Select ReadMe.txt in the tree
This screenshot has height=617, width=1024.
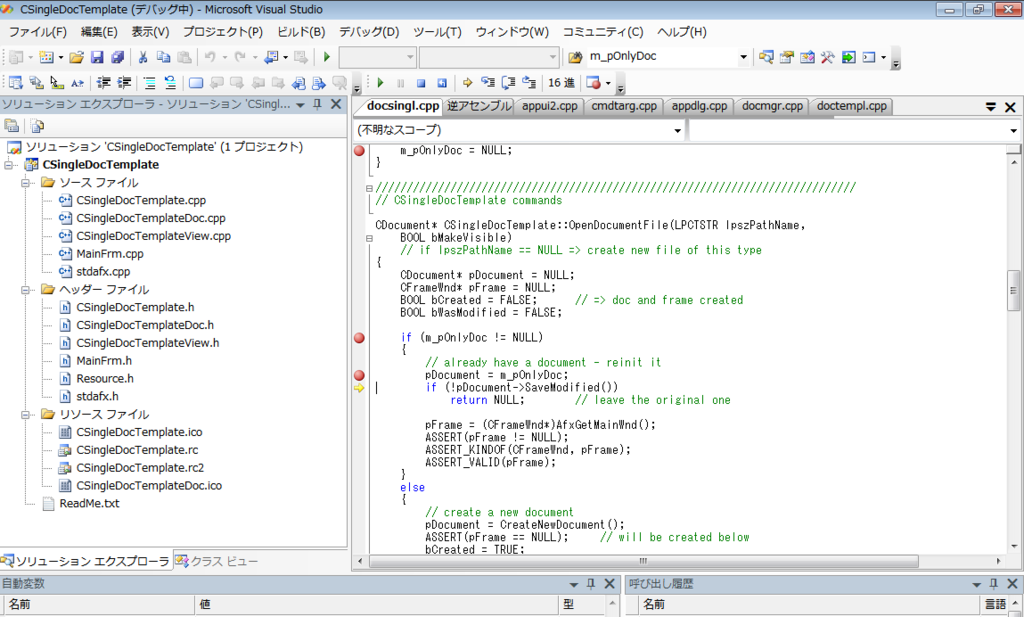tap(89, 503)
